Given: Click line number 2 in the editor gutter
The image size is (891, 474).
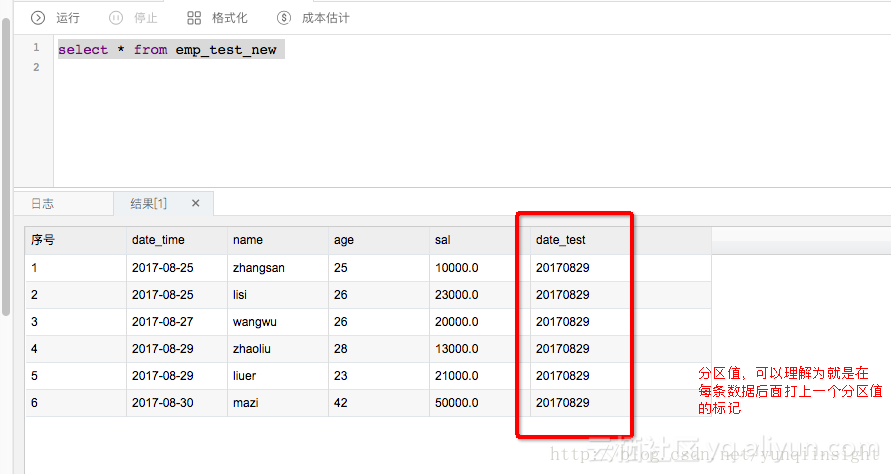Looking at the screenshot, I should click(36, 67).
